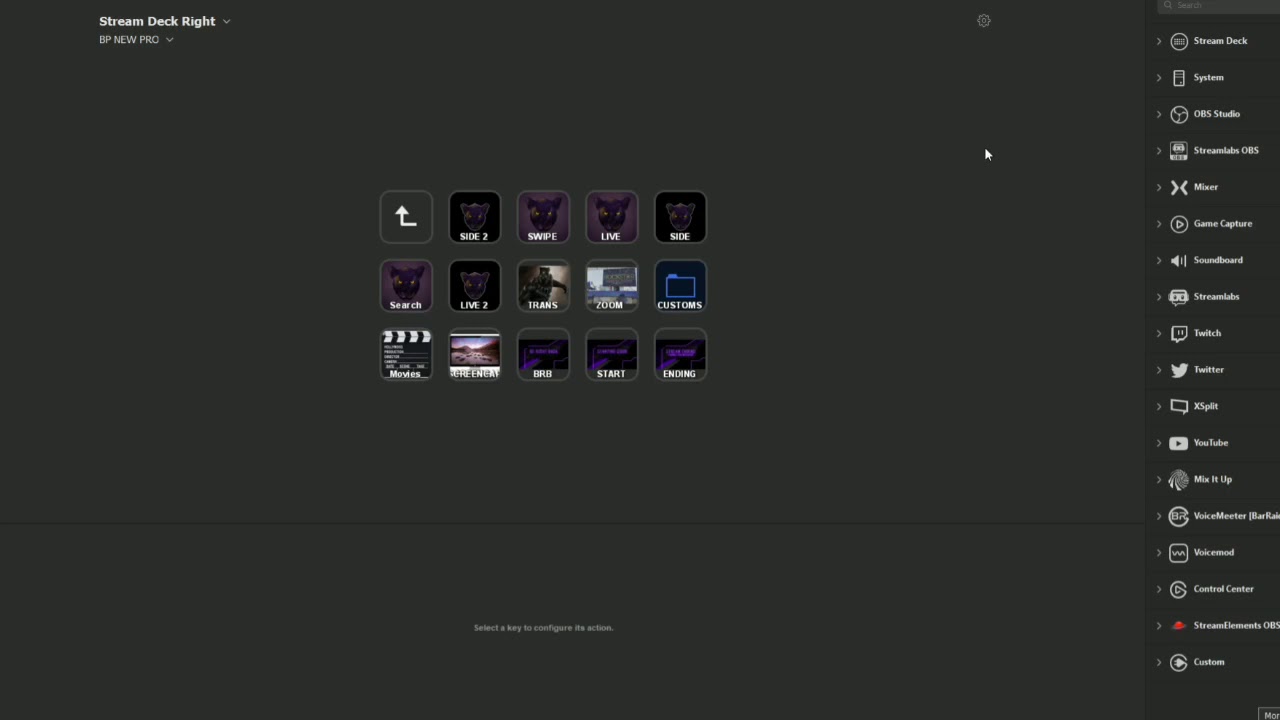Select the SCREENCAP key

point(474,354)
